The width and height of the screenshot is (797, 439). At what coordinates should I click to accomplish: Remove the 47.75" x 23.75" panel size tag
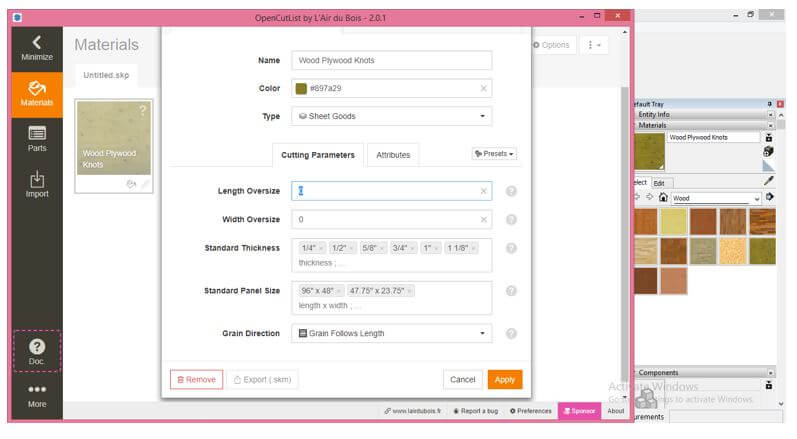click(x=409, y=291)
